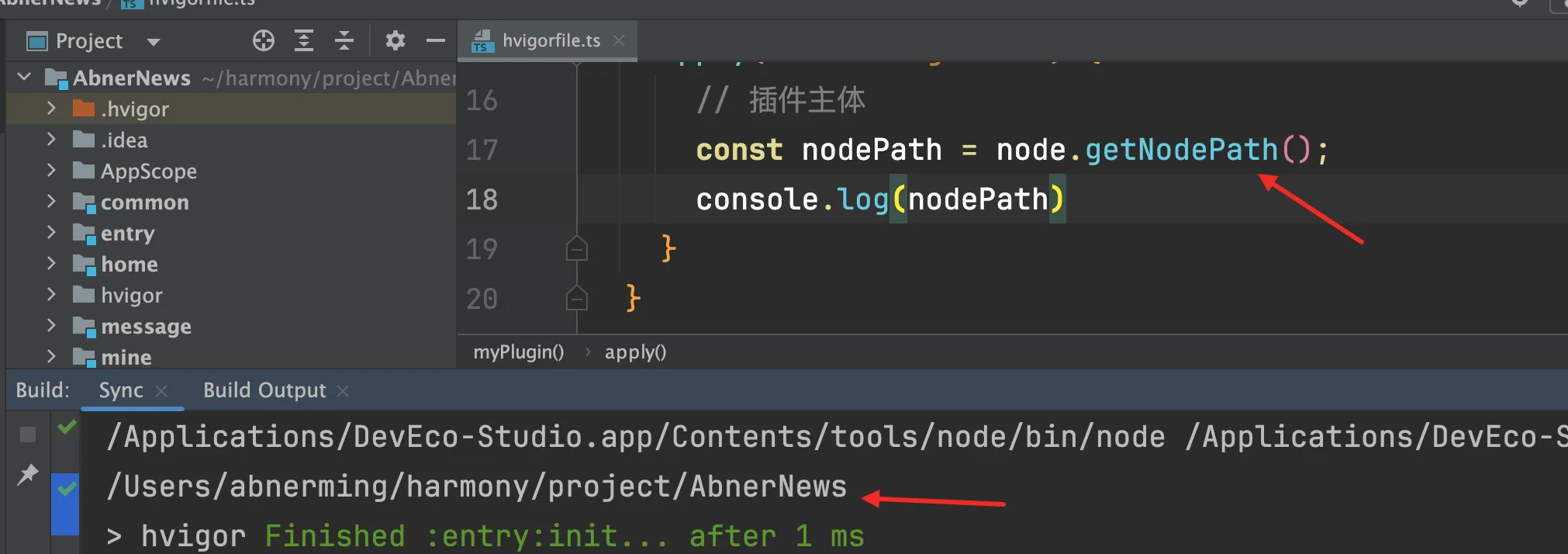This screenshot has width=1568, height=554.
Task: Click the hvigor Finished :entry:init output line
Action: point(485,536)
